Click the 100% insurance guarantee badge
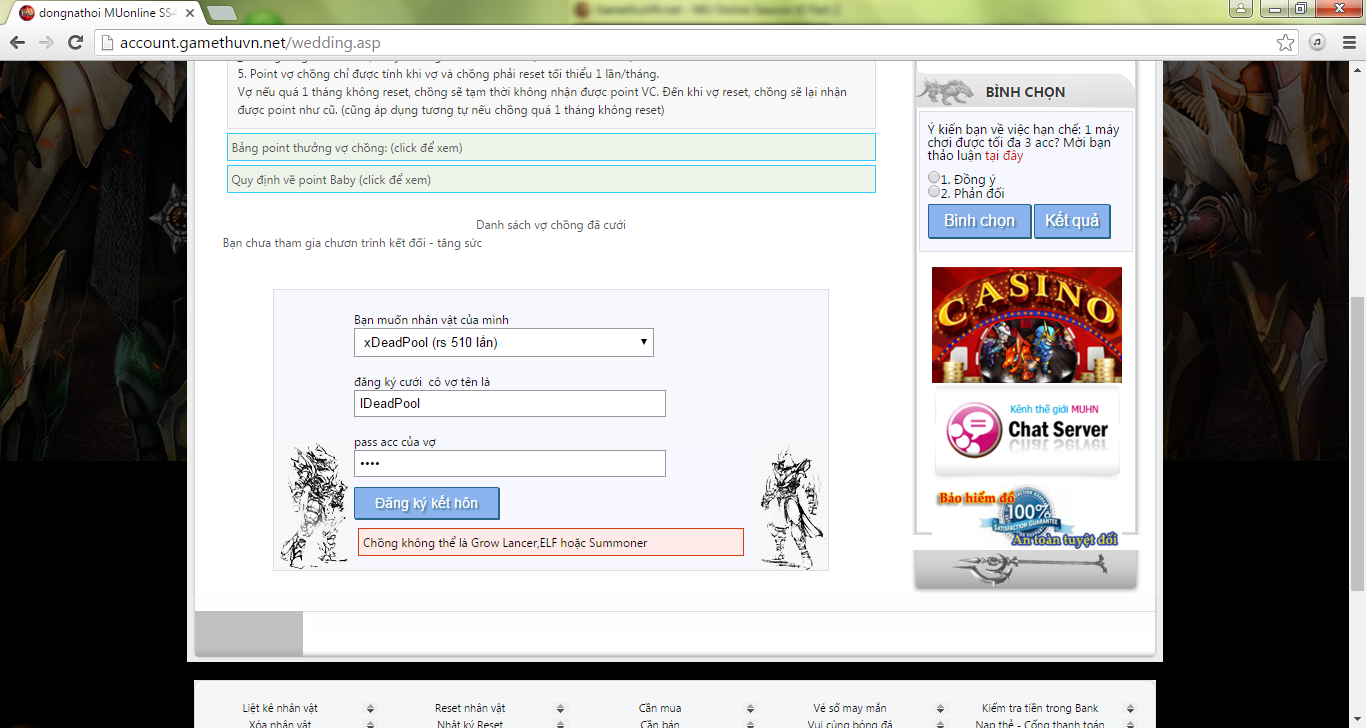 click(1026, 515)
